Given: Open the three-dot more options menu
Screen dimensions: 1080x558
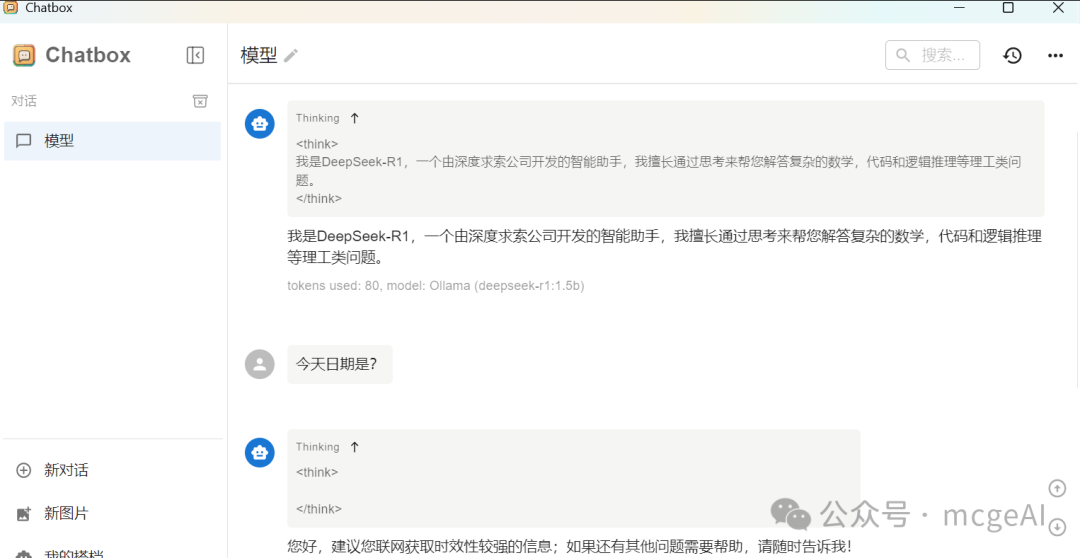Looking at the screenshot, I should click(1055, 55).
